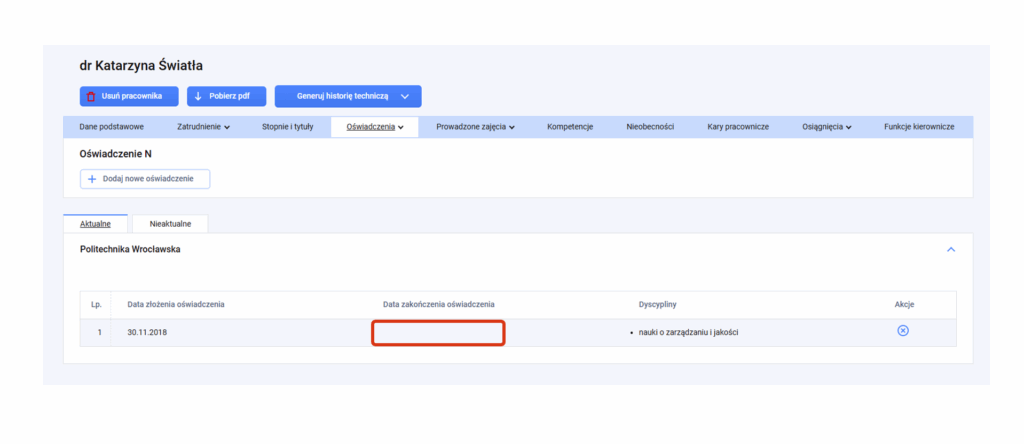This screenshot has width=1024, height=444.
Task: Go to the Kompetencje tab
Action: point(569,127)
